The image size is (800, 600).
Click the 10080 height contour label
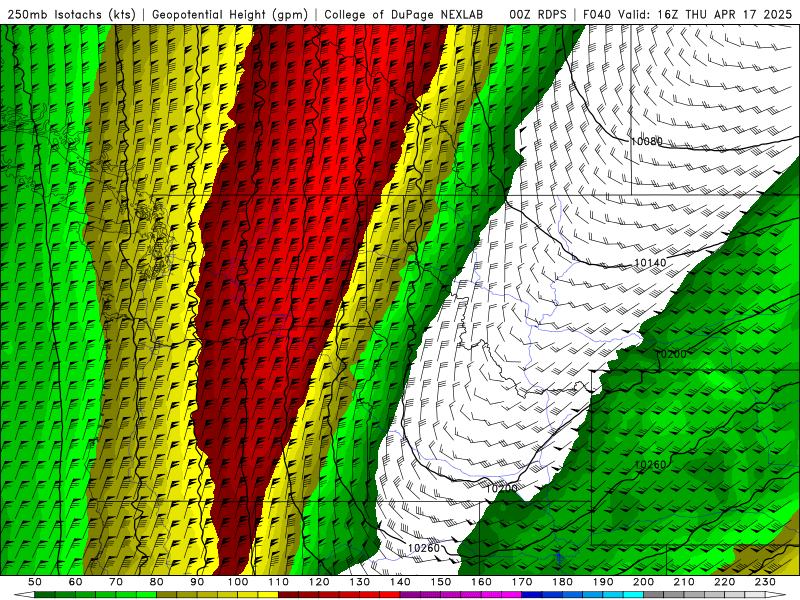click(x=646, y=141)
